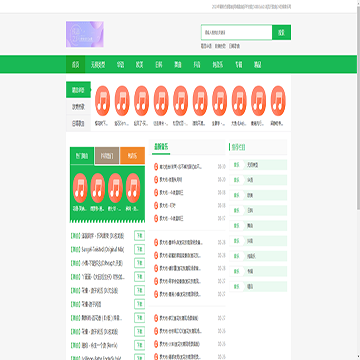Image resolution: width=360 pixels, height=360 pixels.
Task: Click the purple site logo image
Action: (85, 34)
